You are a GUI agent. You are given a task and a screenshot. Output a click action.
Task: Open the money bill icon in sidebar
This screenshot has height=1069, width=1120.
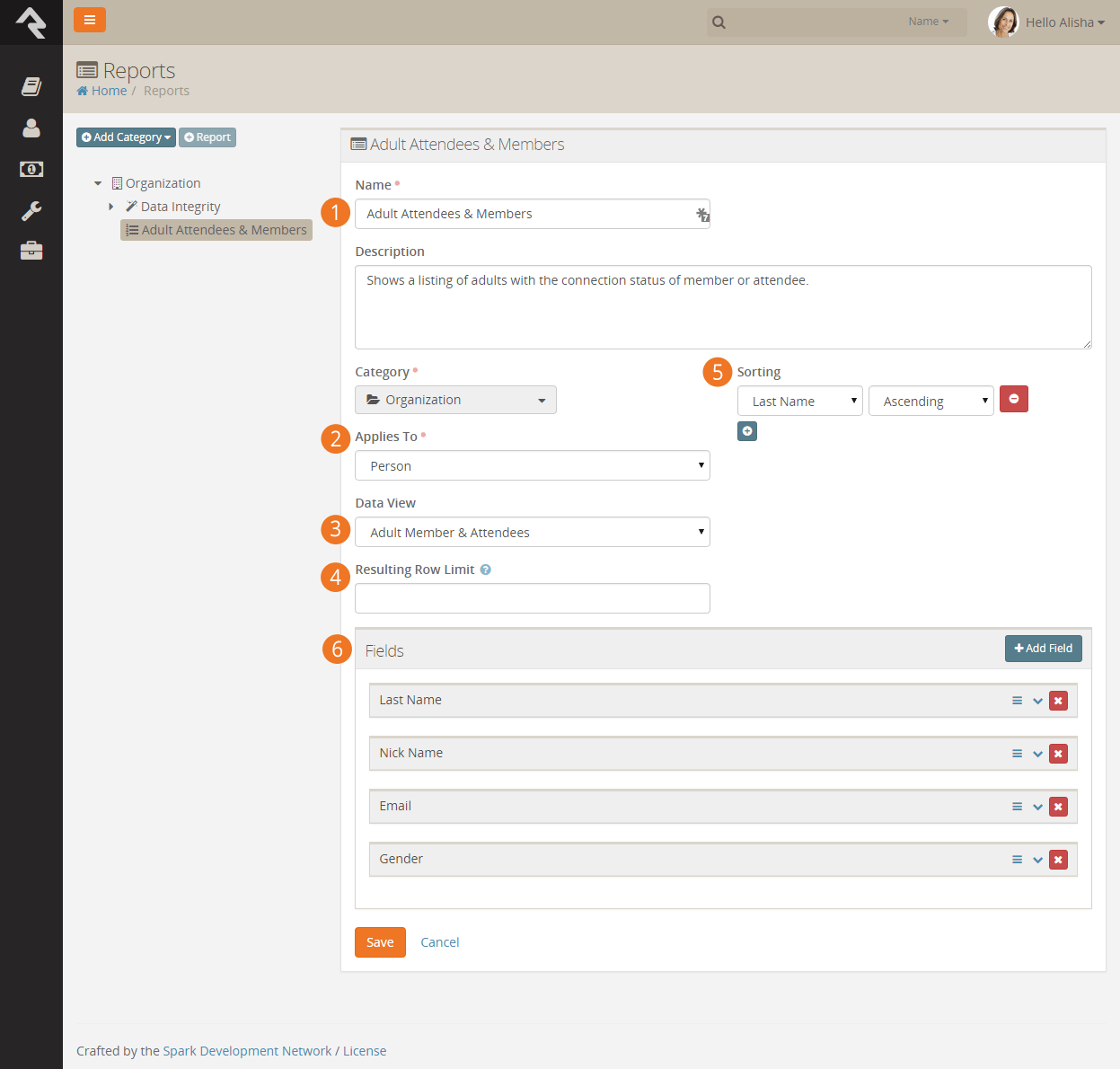tap(31, 169)
